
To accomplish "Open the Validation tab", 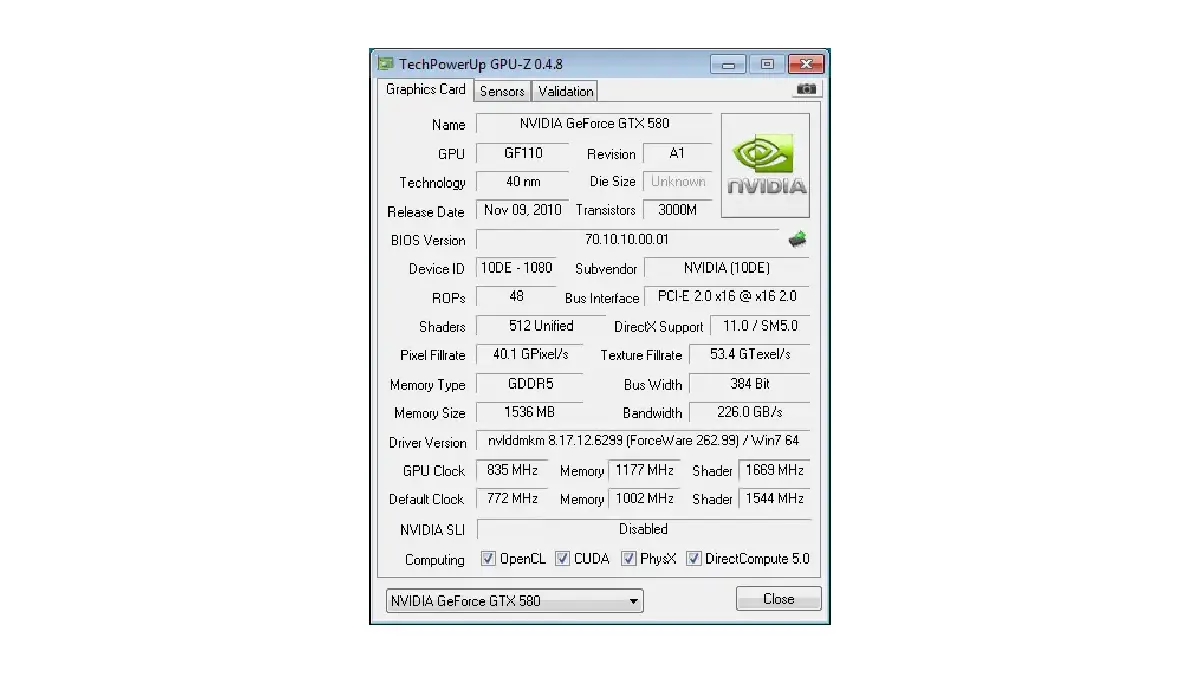I will 565,91.
